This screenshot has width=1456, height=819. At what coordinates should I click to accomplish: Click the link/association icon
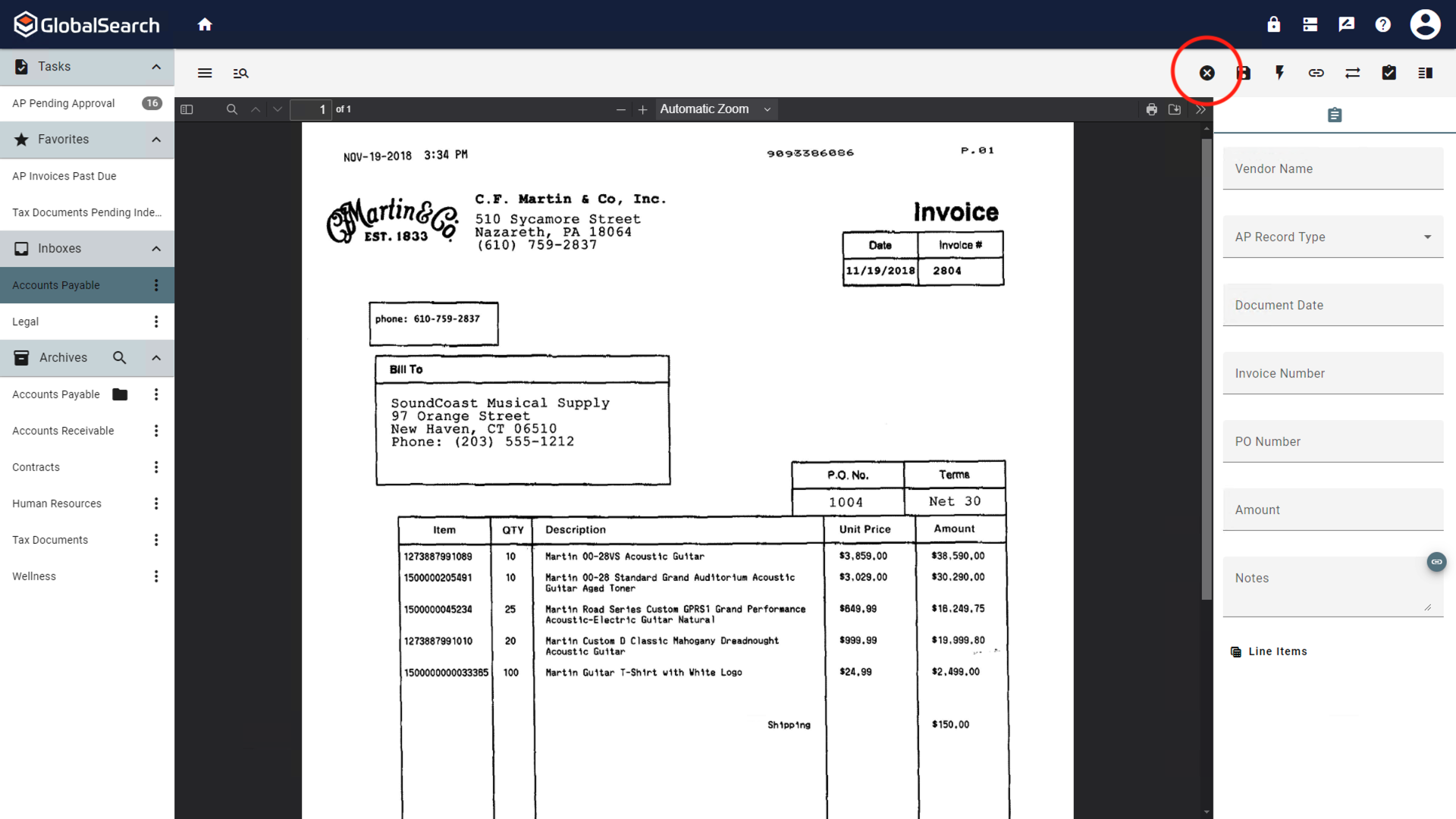pyautogui.click(x=1316, y=72)
